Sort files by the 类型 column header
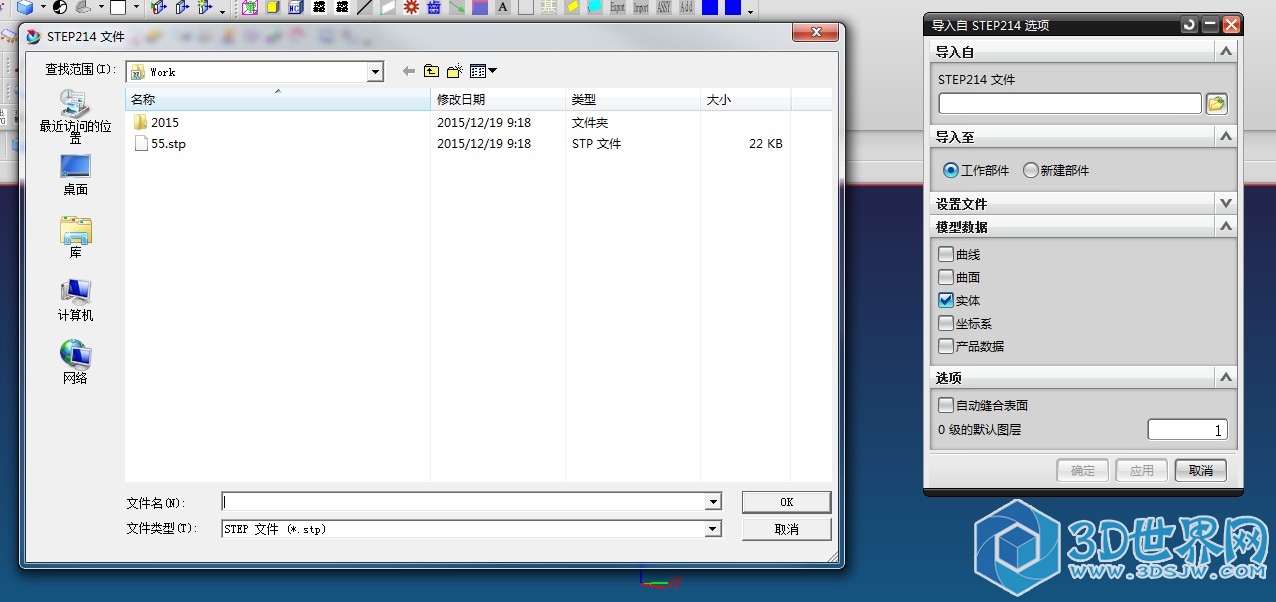Image resolution: width=1276 pixels, height=602 pixels. point(633,100)
